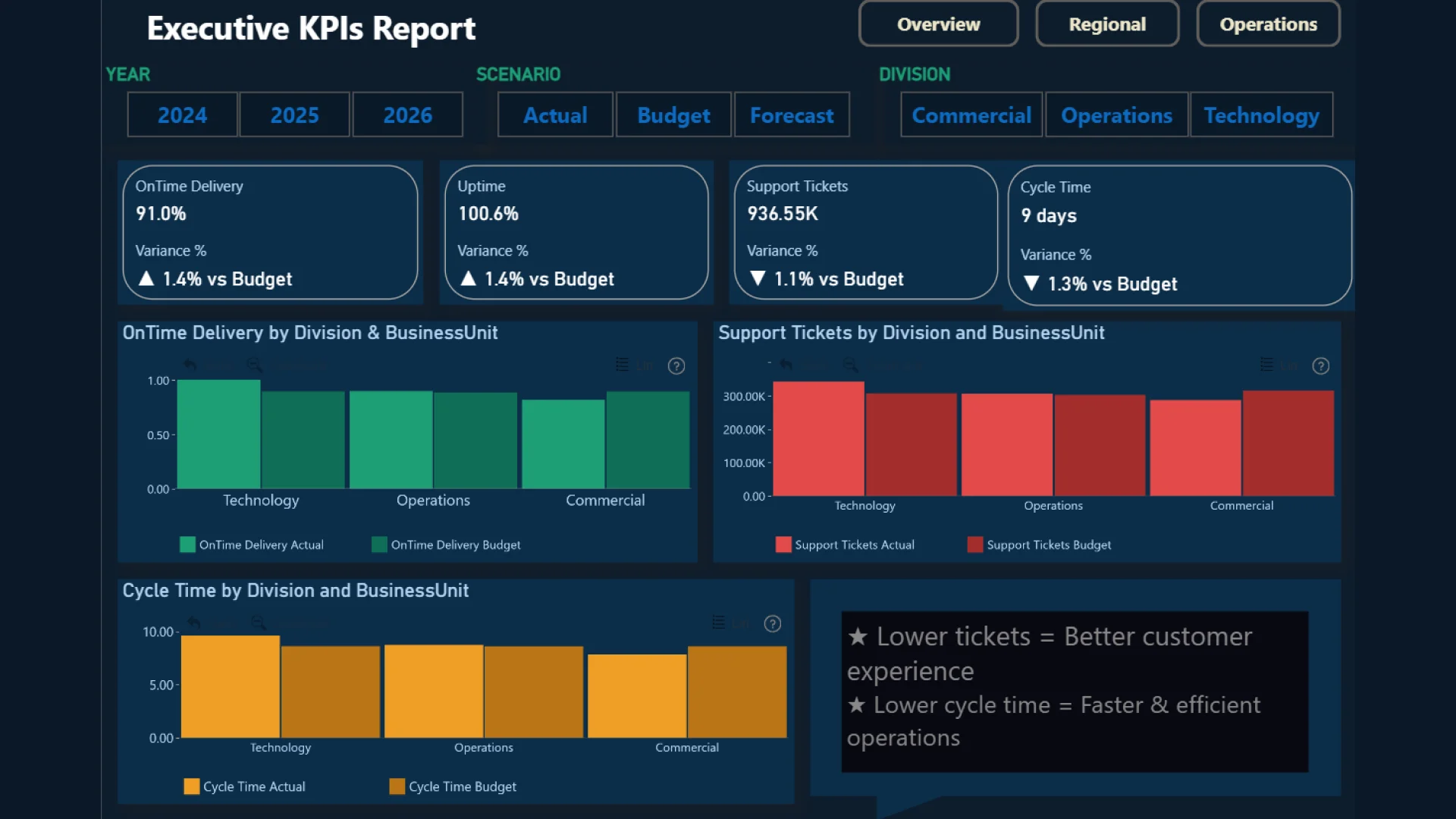Click undo arrow on Cycle Time chart

(194, 623)
